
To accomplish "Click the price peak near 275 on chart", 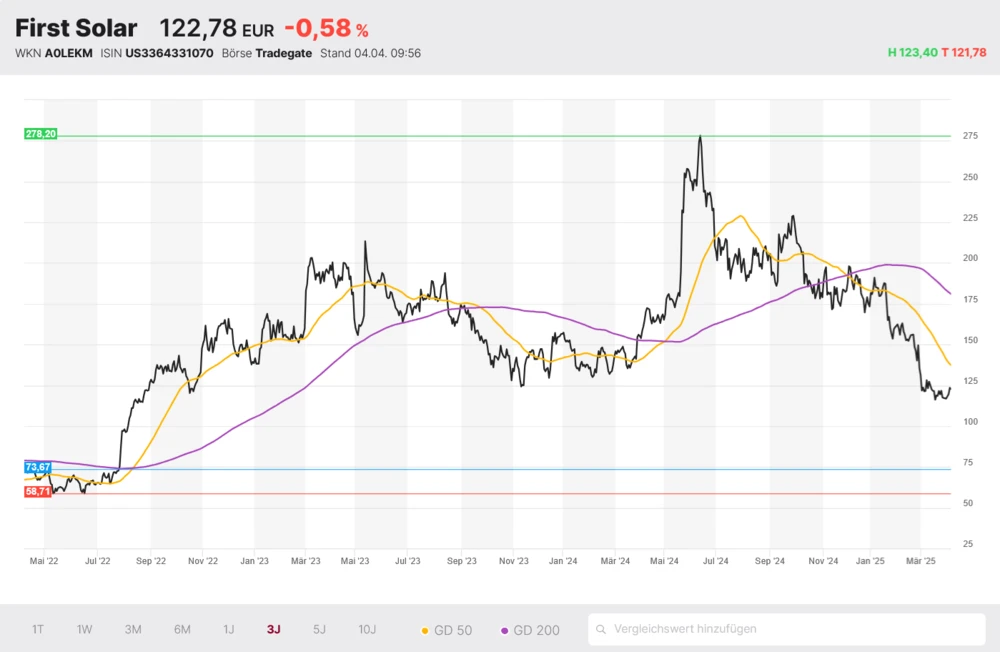I will (699, 137).
